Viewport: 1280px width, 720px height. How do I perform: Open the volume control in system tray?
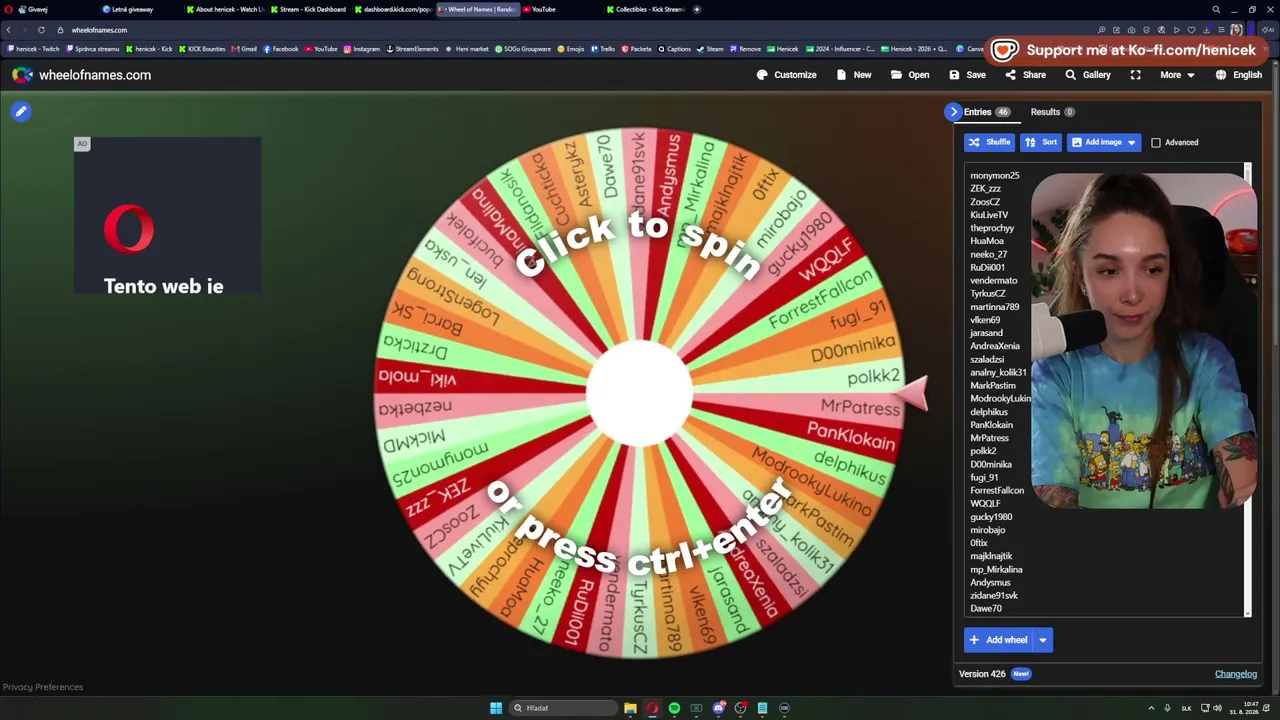click(x=1217, y=708)
